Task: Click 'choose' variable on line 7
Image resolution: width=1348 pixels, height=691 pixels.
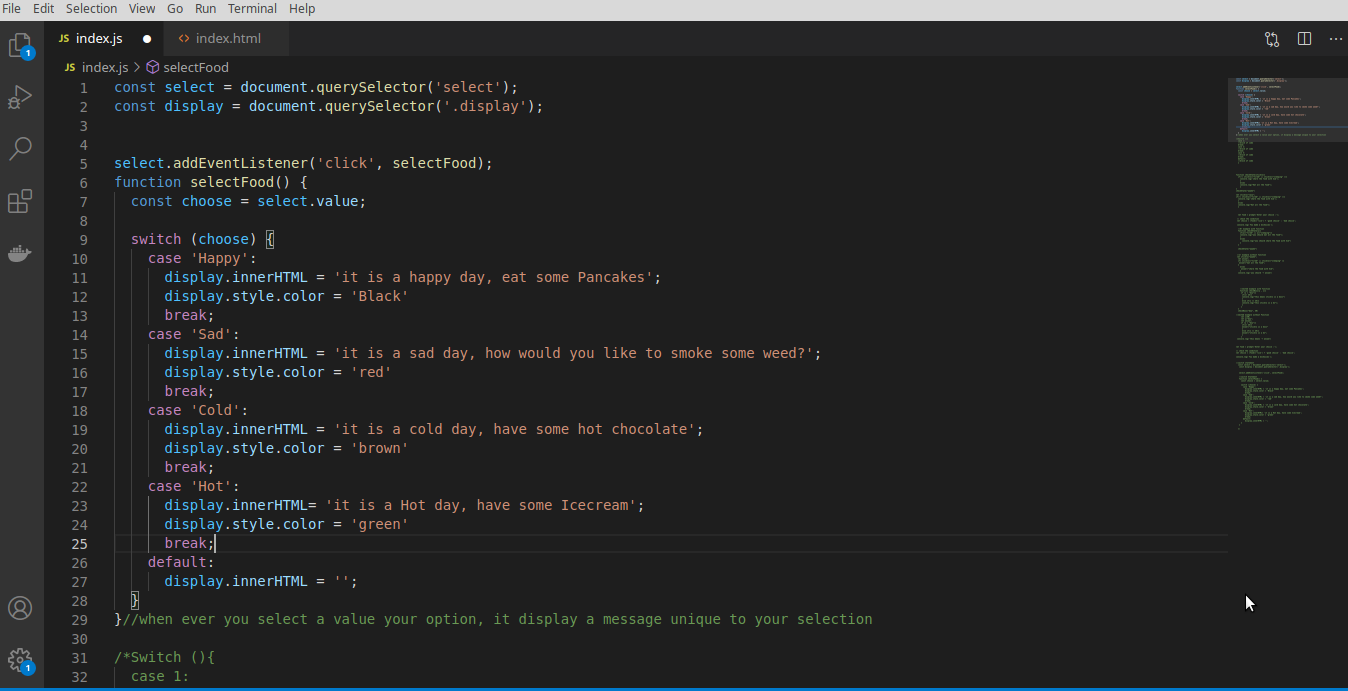Action: (207, 201)
